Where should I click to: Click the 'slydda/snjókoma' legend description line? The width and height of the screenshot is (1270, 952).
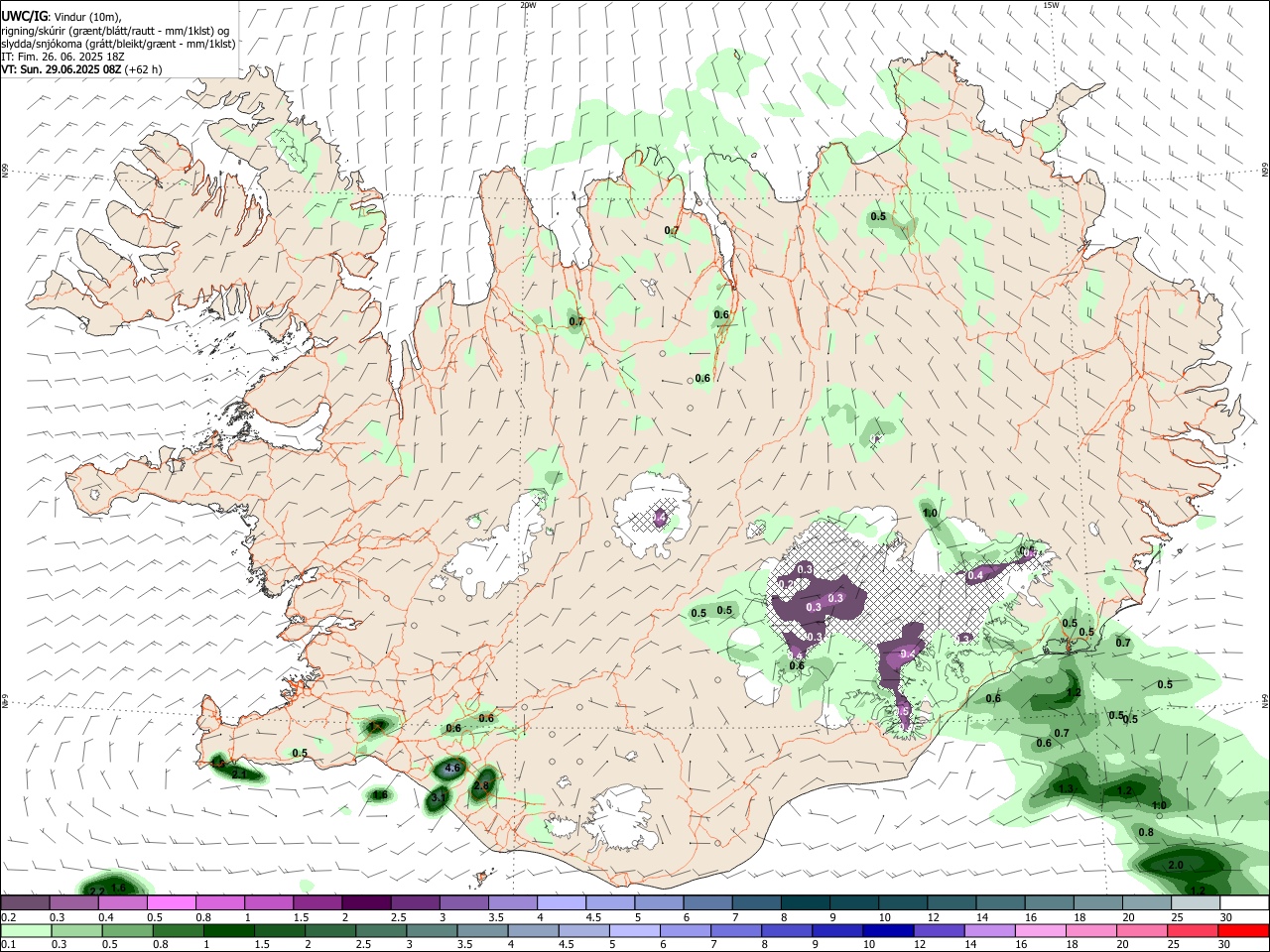click(x=118, y=44)
